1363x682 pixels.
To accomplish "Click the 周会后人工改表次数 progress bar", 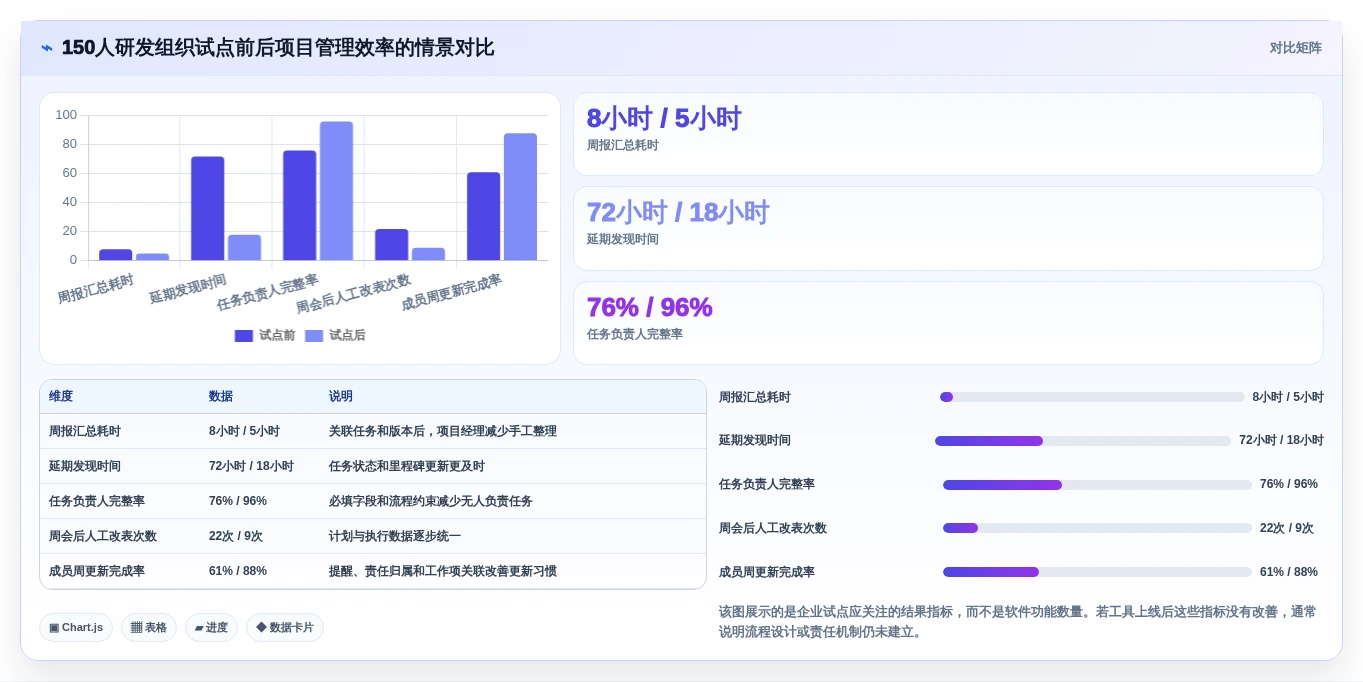I will [1097, 528].
